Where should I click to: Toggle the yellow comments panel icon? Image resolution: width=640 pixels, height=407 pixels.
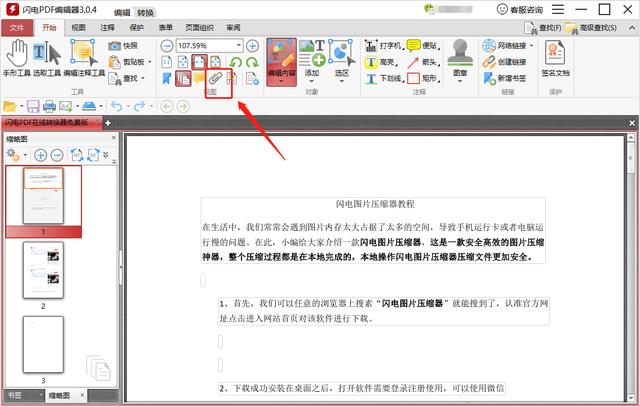199,78
